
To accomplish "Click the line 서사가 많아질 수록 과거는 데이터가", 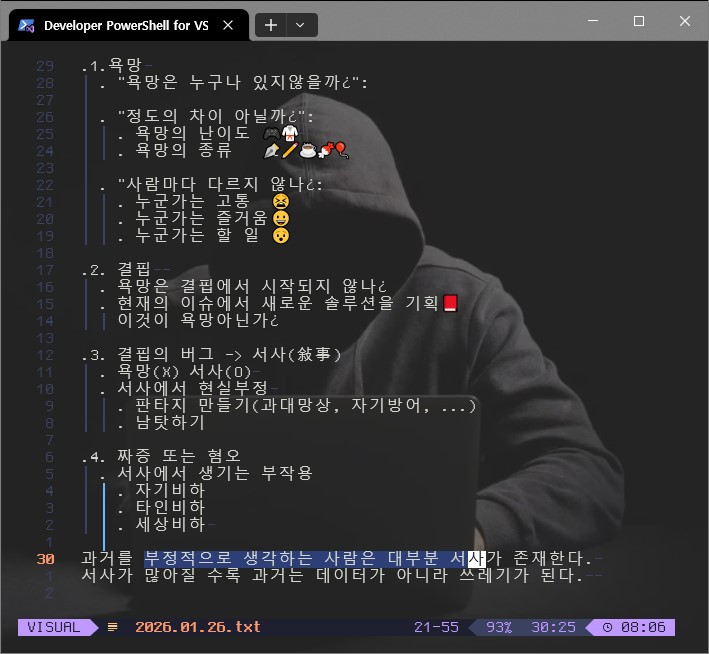I will click(x=233, y=576).
